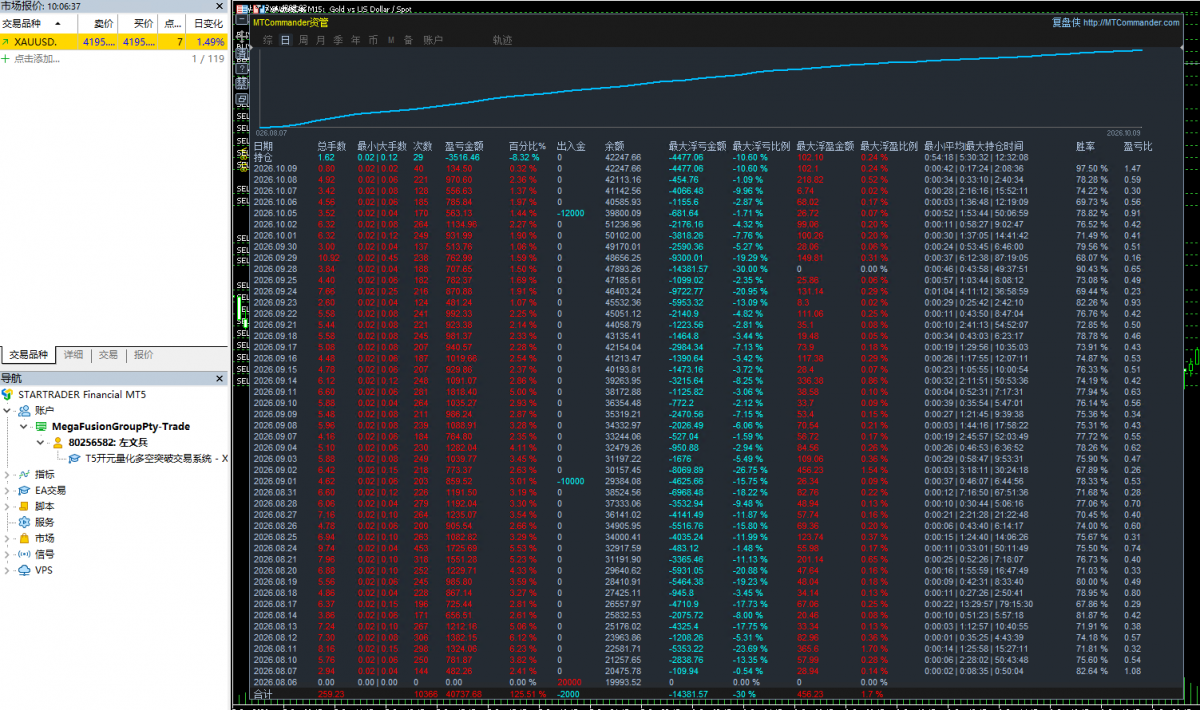Open the http://MTCommander.com link

click(x=1131, y=22)
